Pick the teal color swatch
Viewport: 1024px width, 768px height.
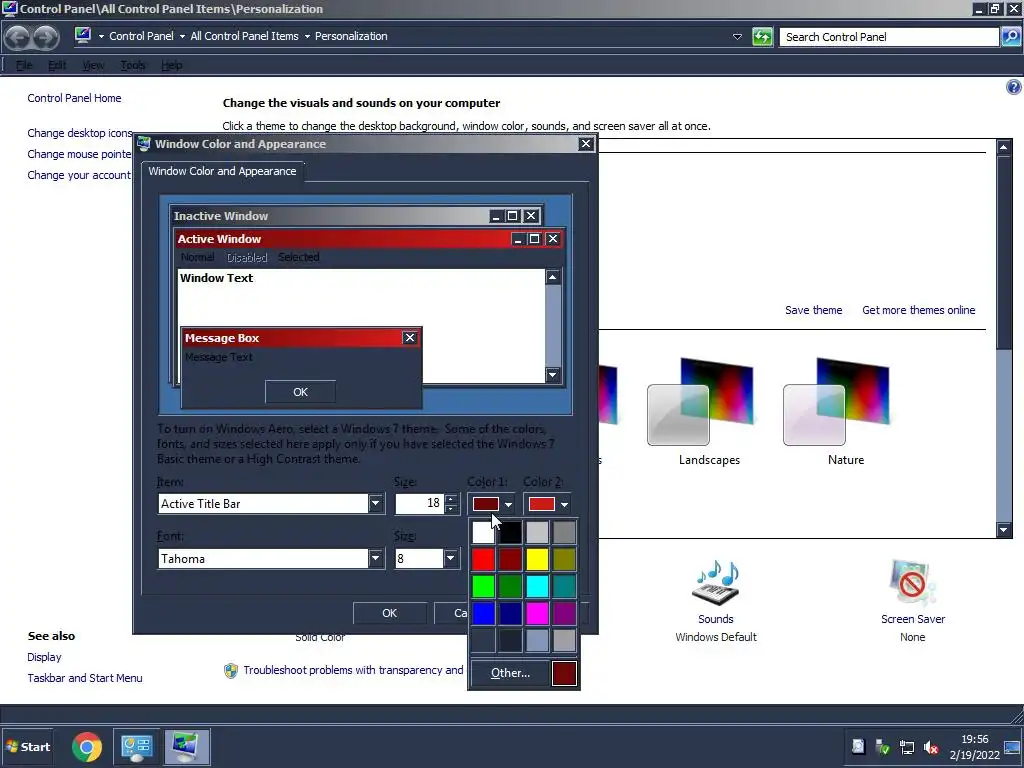point(564,586)
